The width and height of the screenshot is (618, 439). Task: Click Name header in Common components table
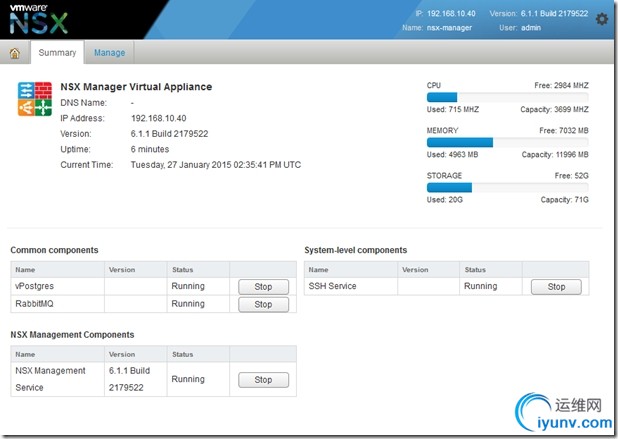coord(26,269)
